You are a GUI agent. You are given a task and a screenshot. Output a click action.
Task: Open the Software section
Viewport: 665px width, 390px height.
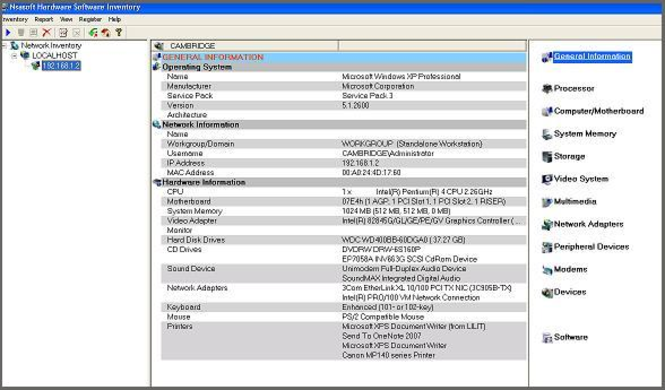(571, 337)
